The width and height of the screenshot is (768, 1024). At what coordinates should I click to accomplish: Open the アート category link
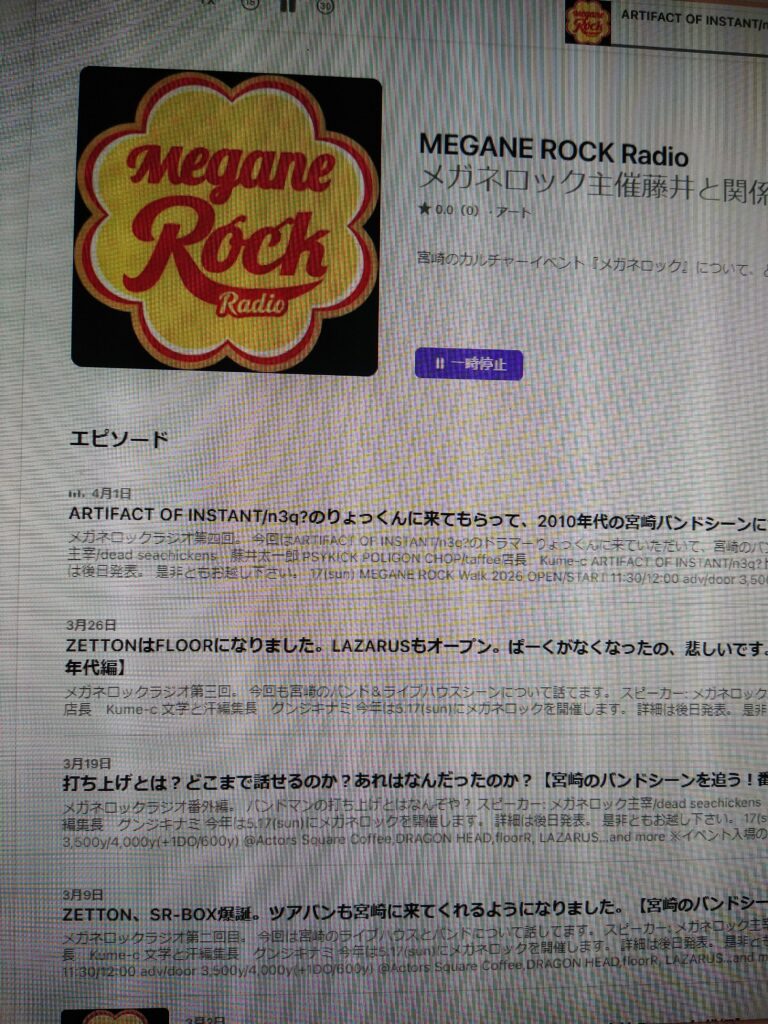[x=514, y=212]
